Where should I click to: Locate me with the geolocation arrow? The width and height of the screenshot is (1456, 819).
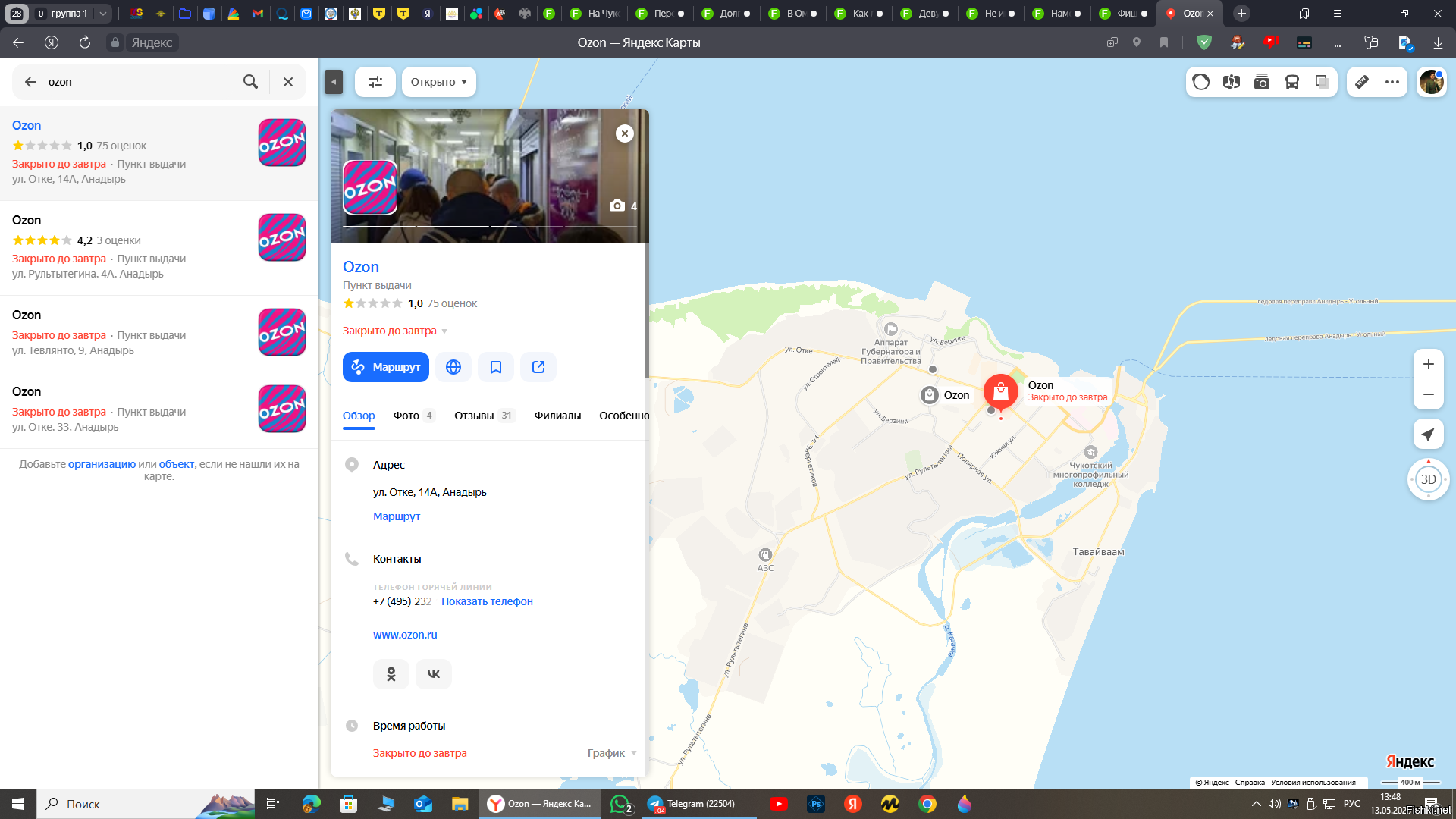1429,434
